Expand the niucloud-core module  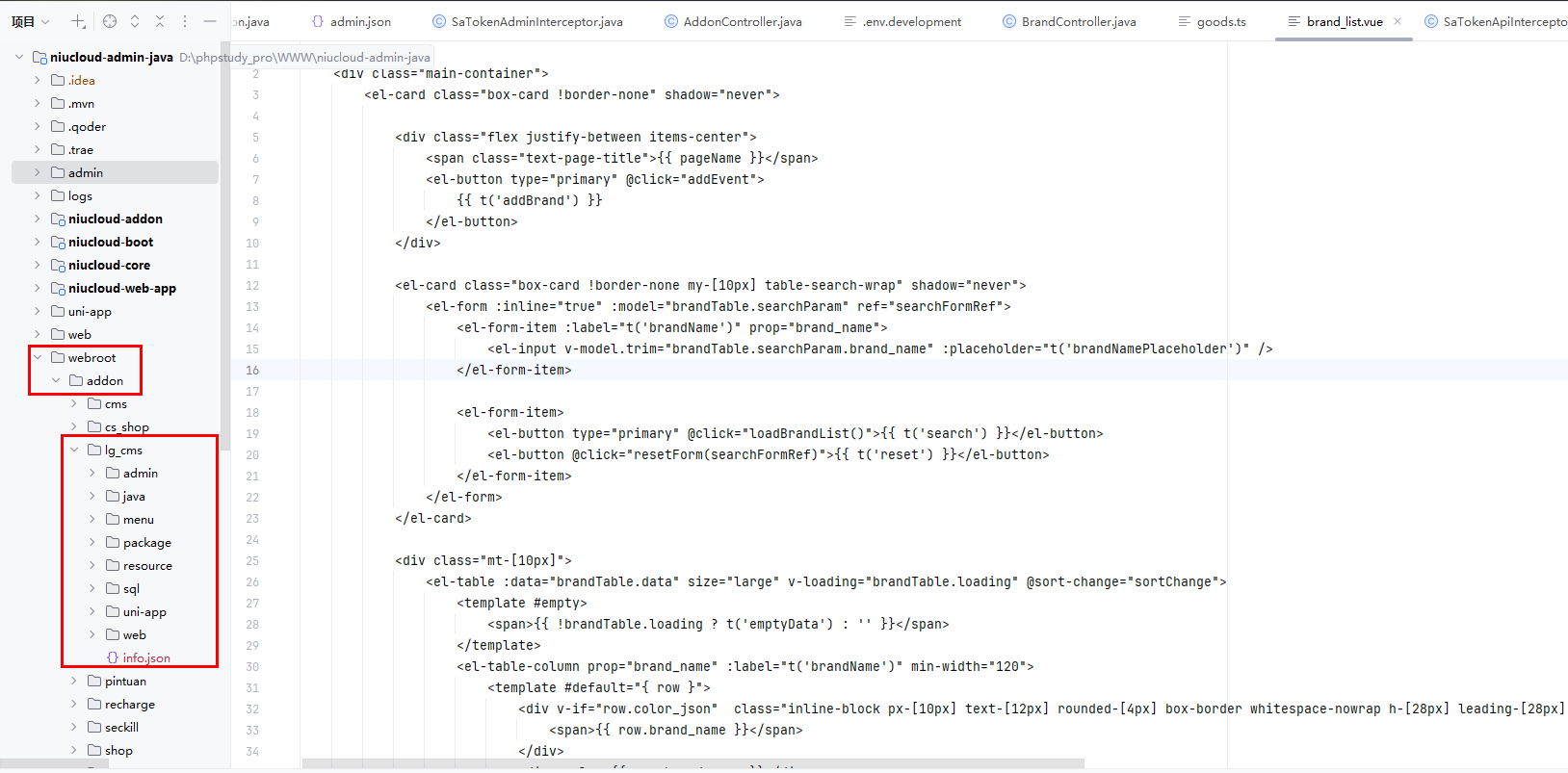[x=38, y=266]
